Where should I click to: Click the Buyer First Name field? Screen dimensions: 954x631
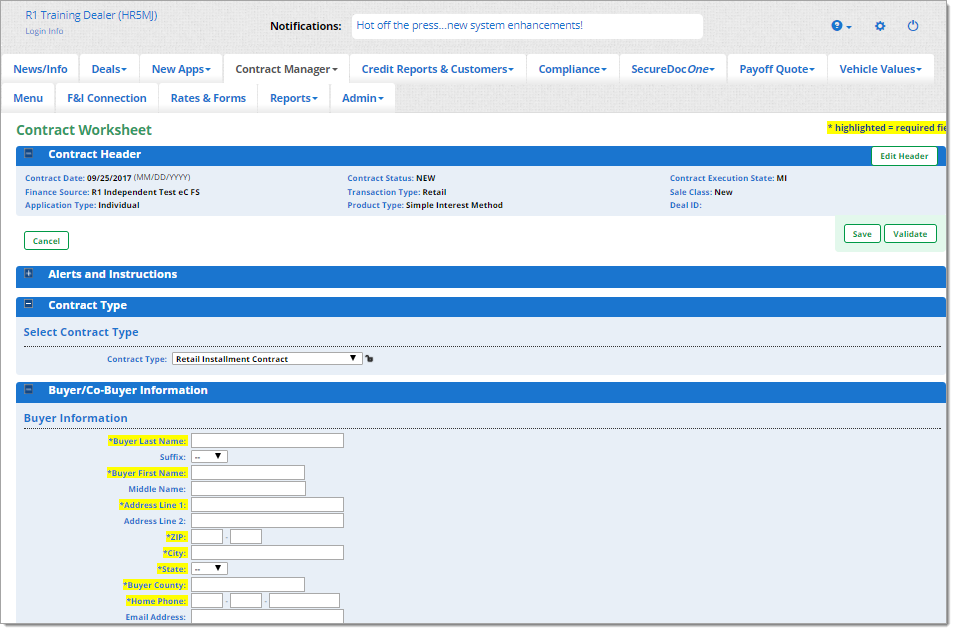click(248, 473)
